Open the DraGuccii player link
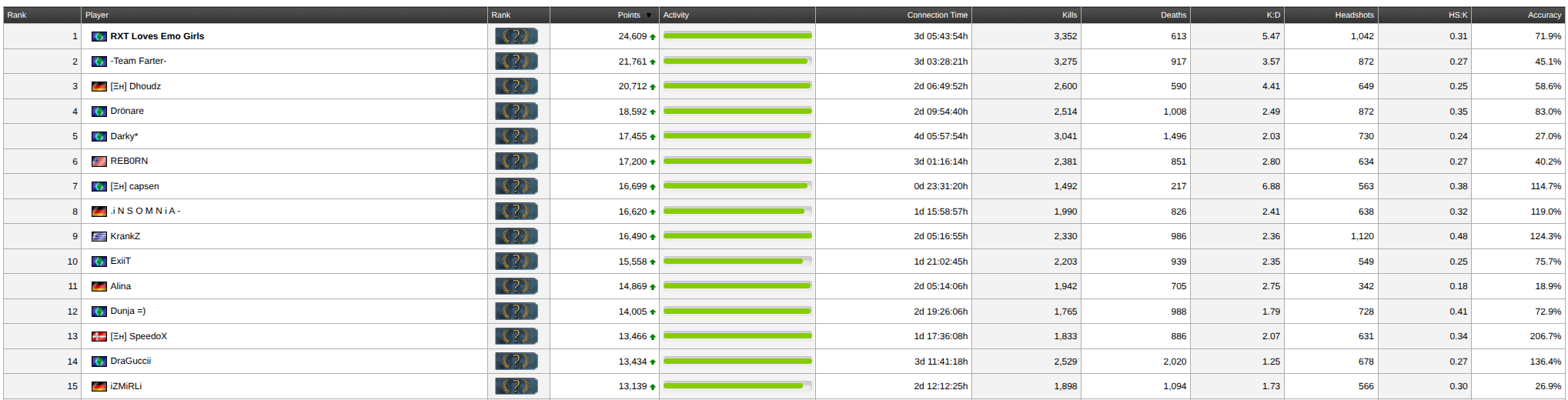This screenshot has width=1568, height=400. coord(131,361)
